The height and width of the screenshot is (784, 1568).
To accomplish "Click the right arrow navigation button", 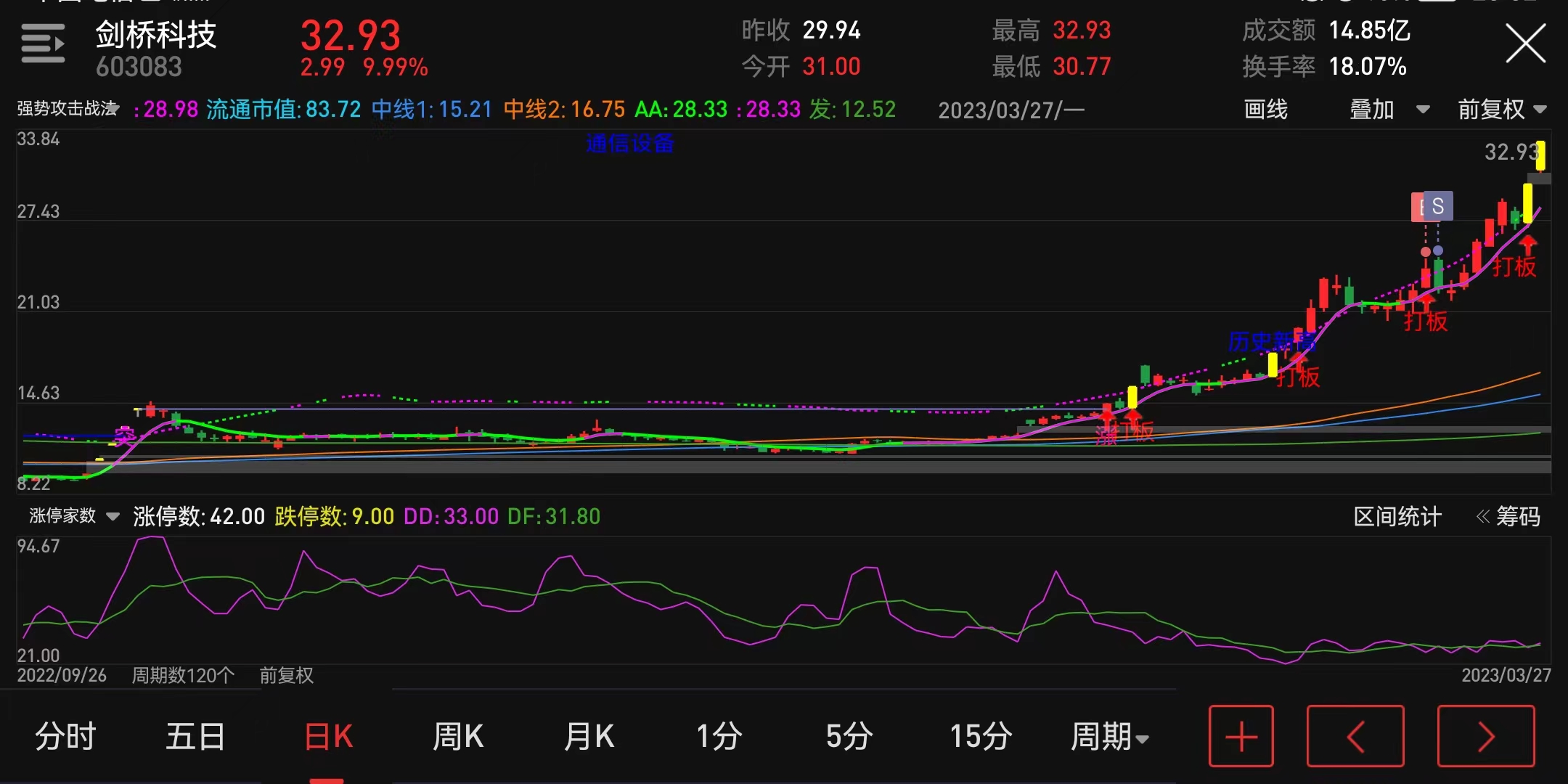I will [x=1485, y=736].
